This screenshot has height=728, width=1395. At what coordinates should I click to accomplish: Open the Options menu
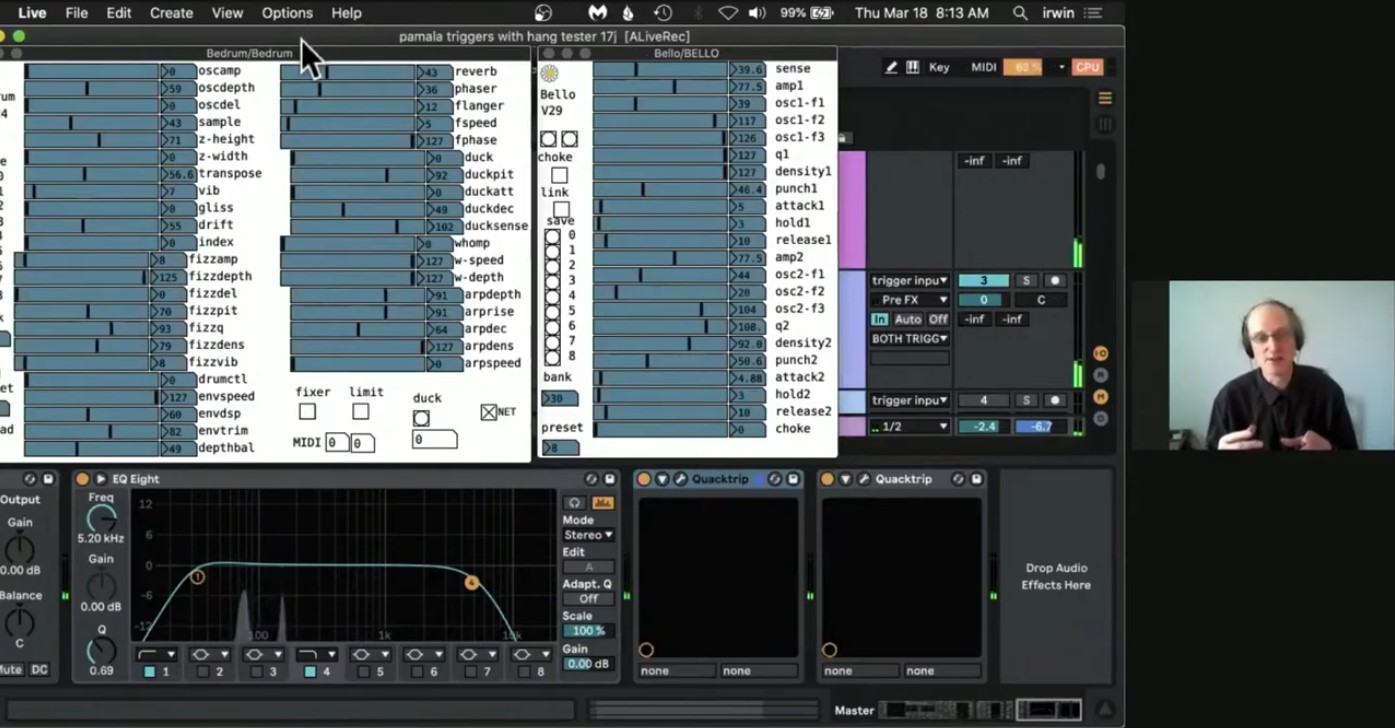coord(287,13)
